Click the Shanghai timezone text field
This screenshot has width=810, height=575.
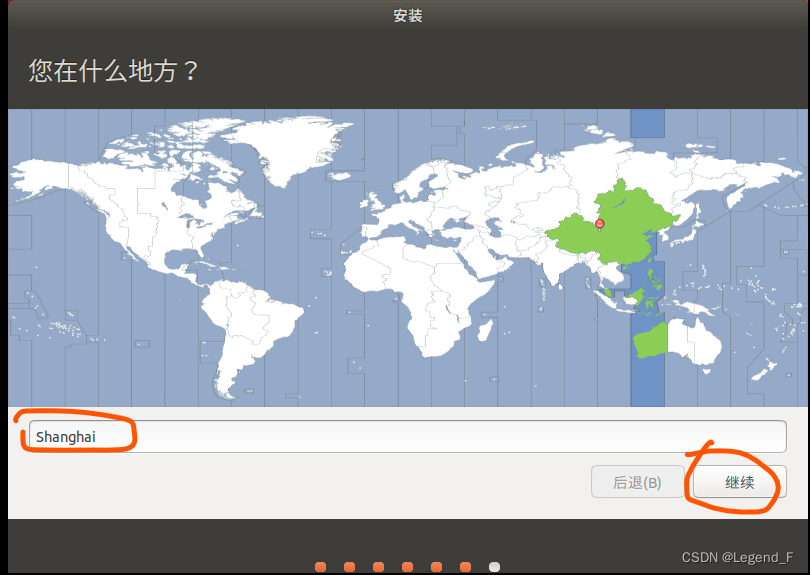pos(408,437)
